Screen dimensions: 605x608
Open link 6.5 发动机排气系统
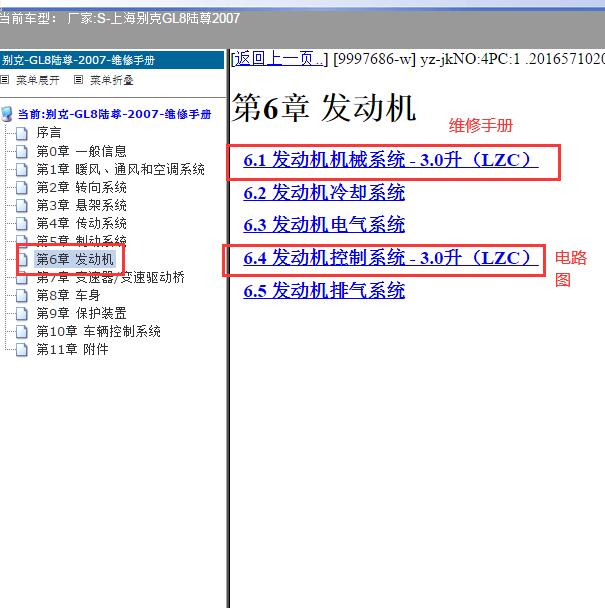[324, 290]
